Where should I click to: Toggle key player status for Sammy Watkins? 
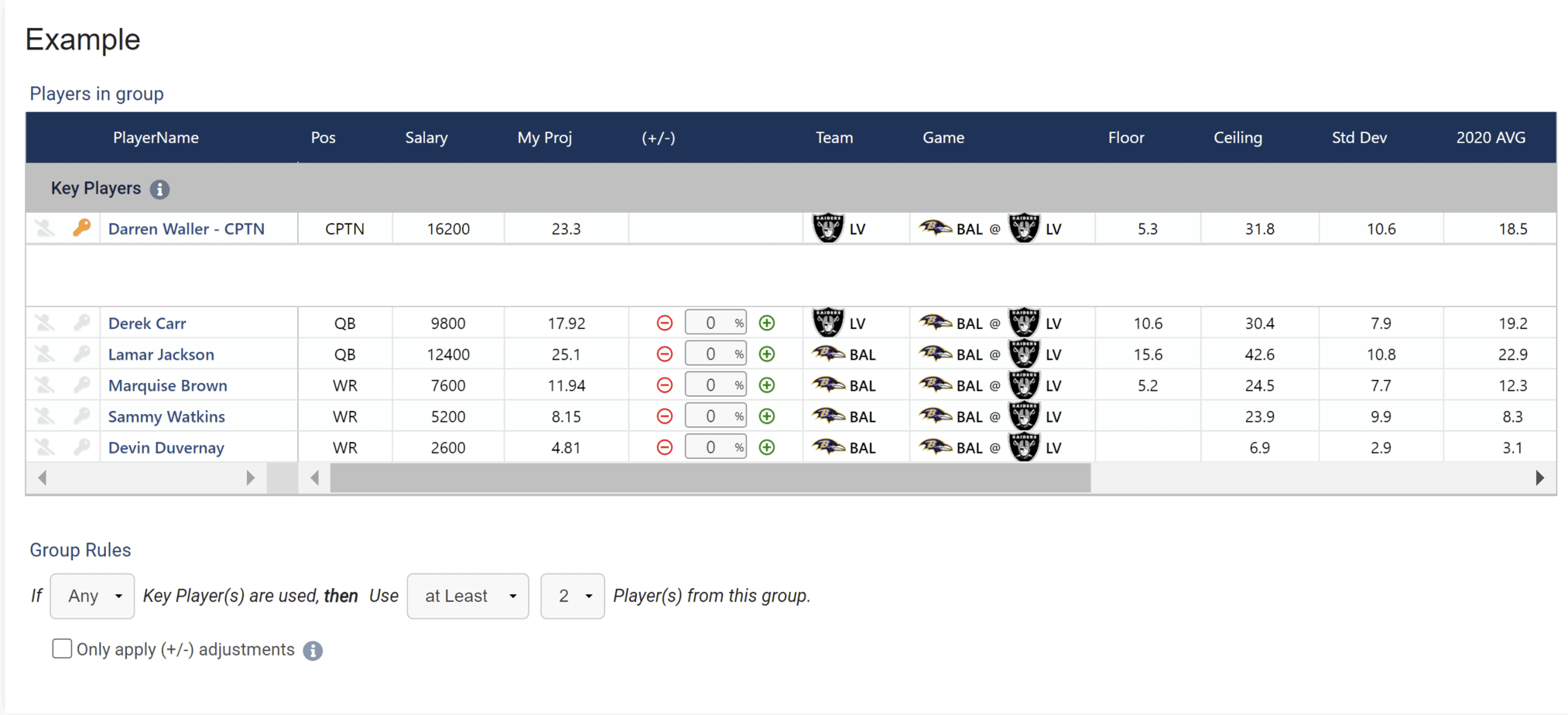[x=82, y=416]
